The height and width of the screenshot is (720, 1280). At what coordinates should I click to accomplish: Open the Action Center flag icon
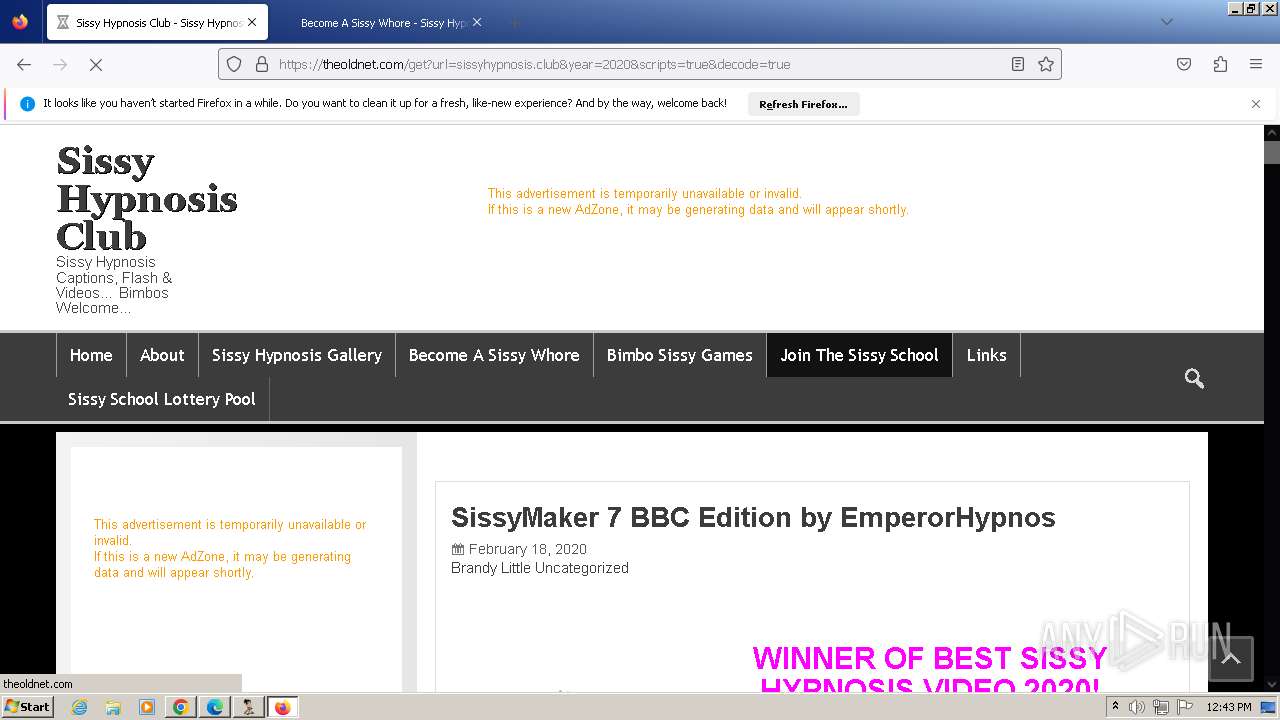tap(1183, 707)
